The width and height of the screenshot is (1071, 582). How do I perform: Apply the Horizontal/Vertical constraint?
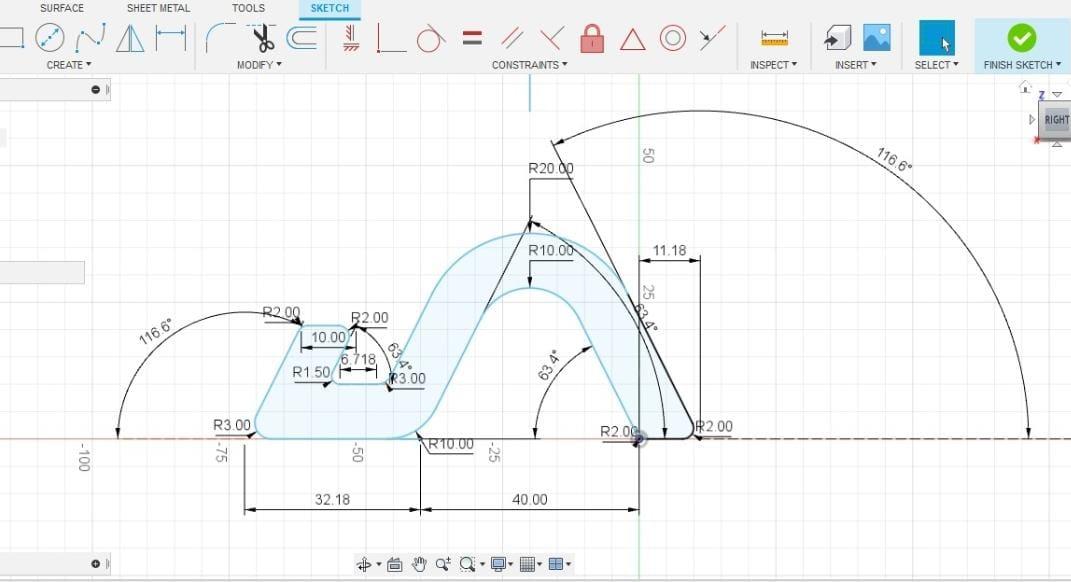pyautogui.click(x=350, y=38)
